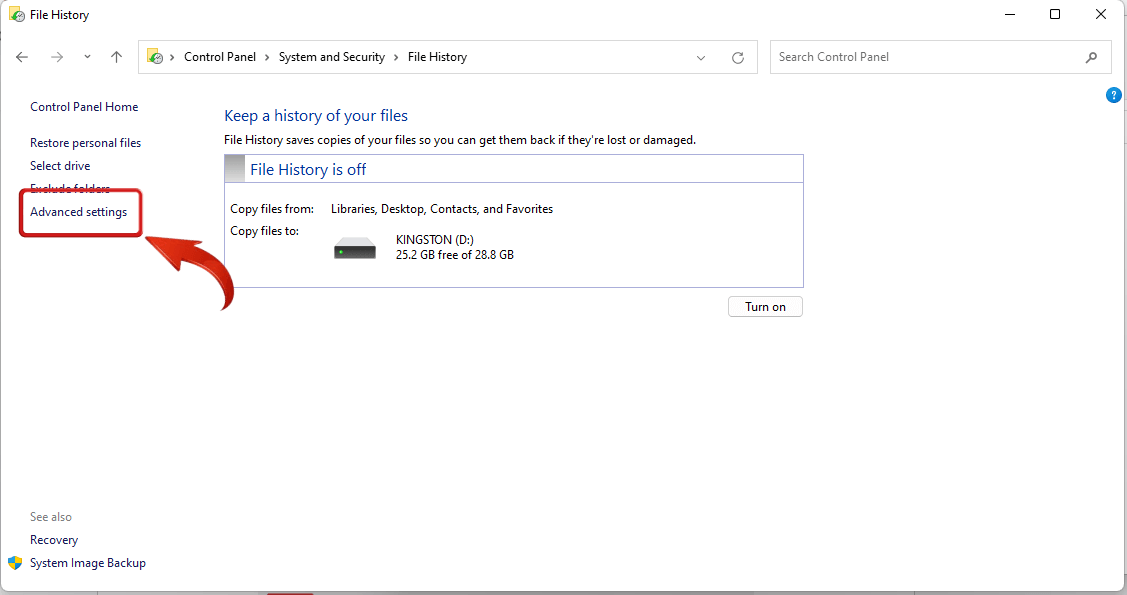Viewport: 1127px width, 595px height.
Task: Click inside the Search Control Panel field
Action: [900, 57]
